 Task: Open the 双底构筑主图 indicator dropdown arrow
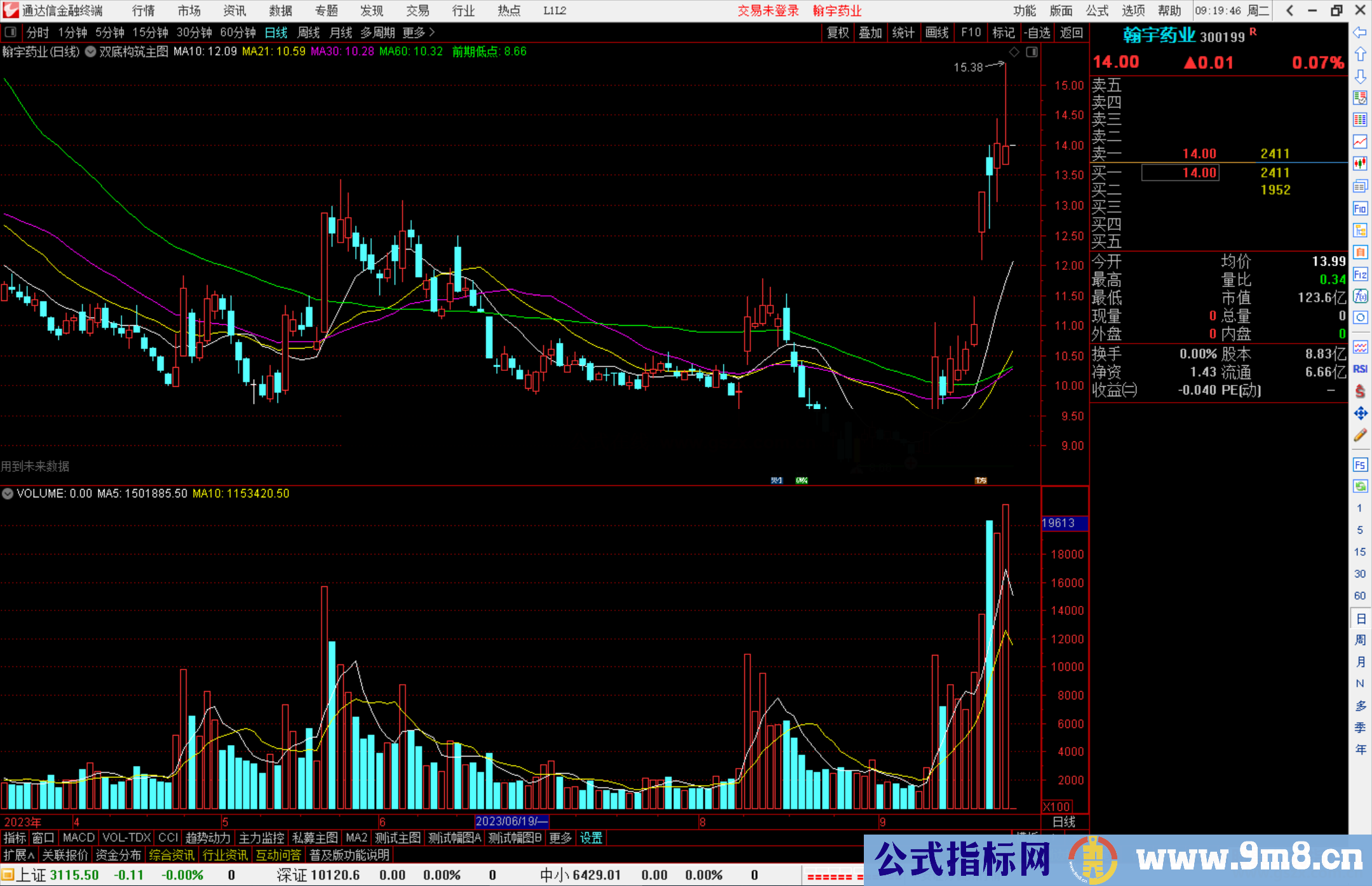90,52
